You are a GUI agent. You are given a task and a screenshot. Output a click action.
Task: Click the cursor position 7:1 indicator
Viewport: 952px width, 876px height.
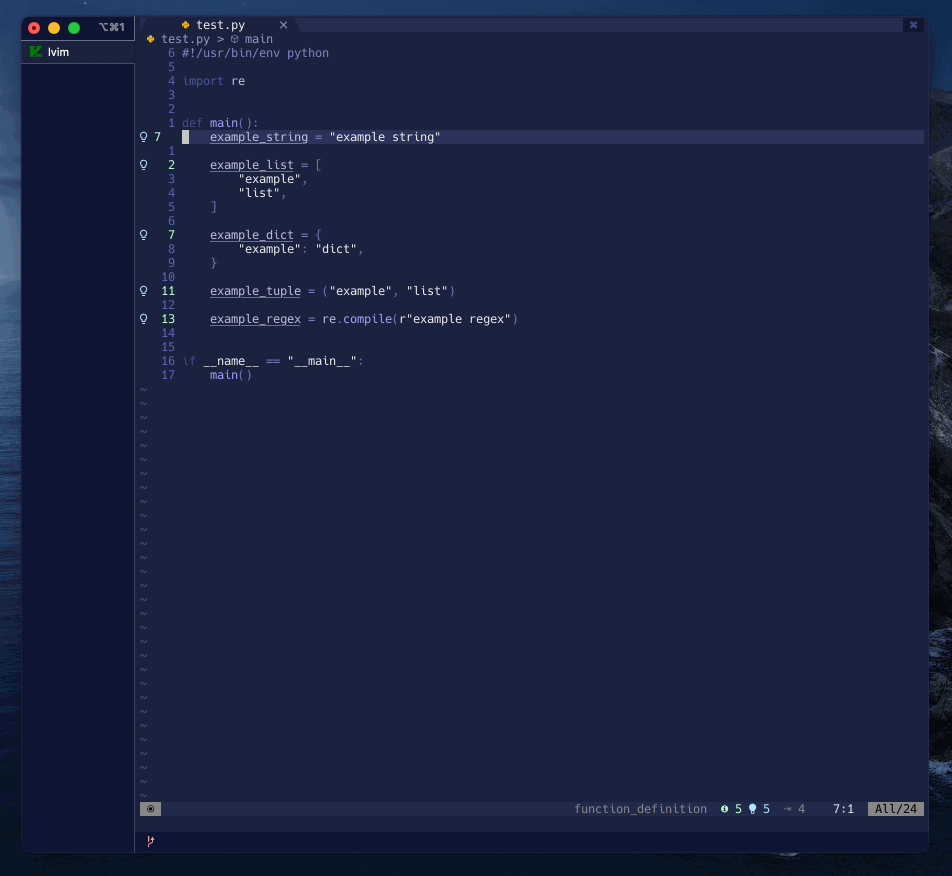pyautogui.click(x=843, y=809)
